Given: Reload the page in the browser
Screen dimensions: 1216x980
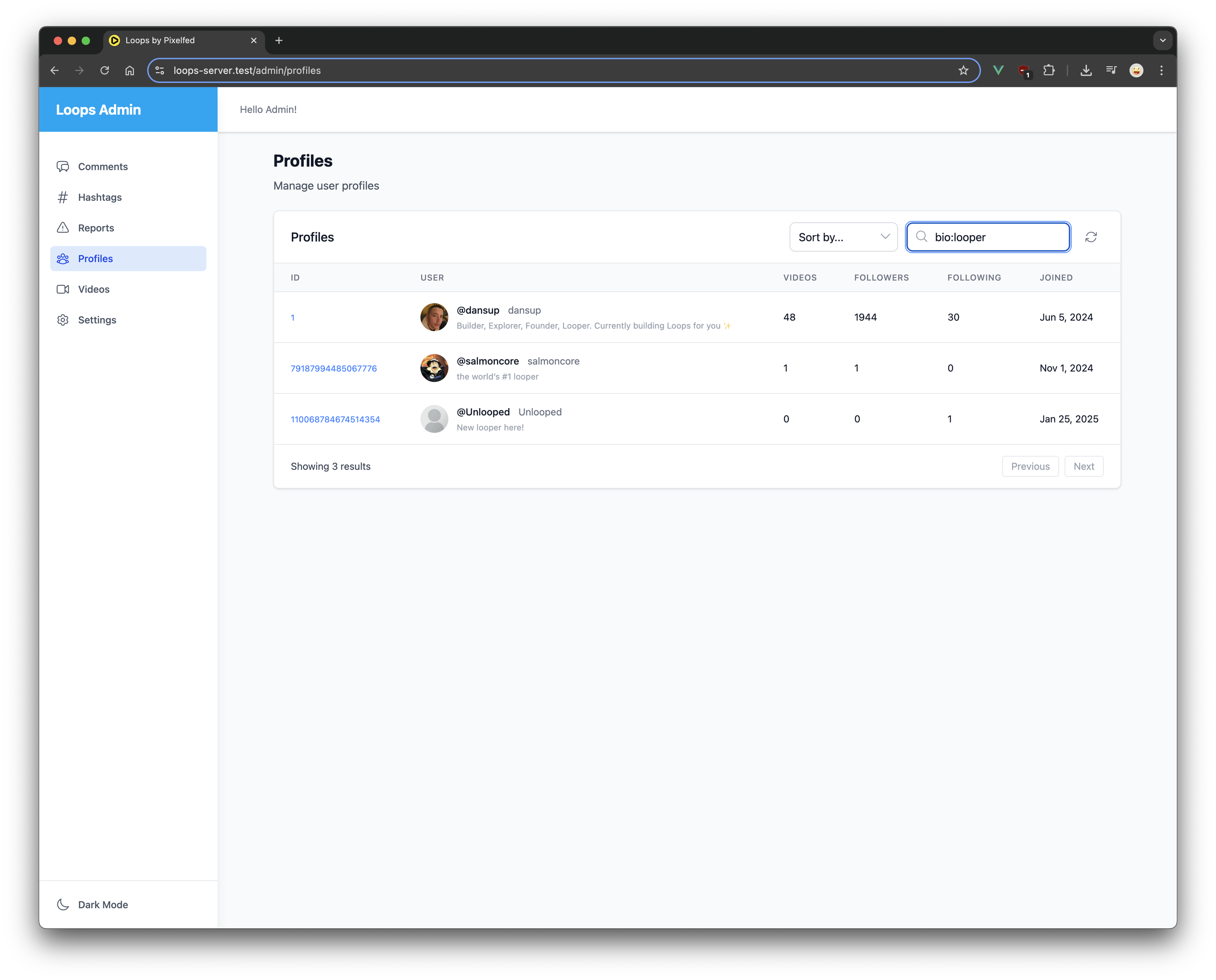Looking at the screenshot, I should point(105,70).
